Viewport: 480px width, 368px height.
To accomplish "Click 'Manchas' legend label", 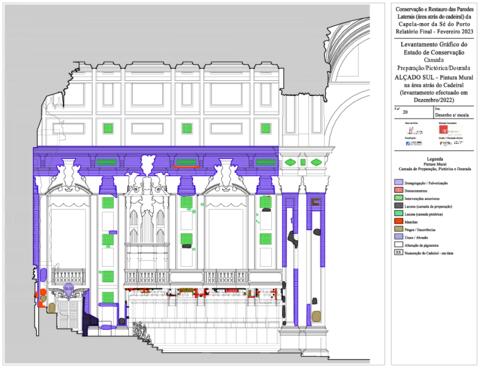I will click(411, 222).
